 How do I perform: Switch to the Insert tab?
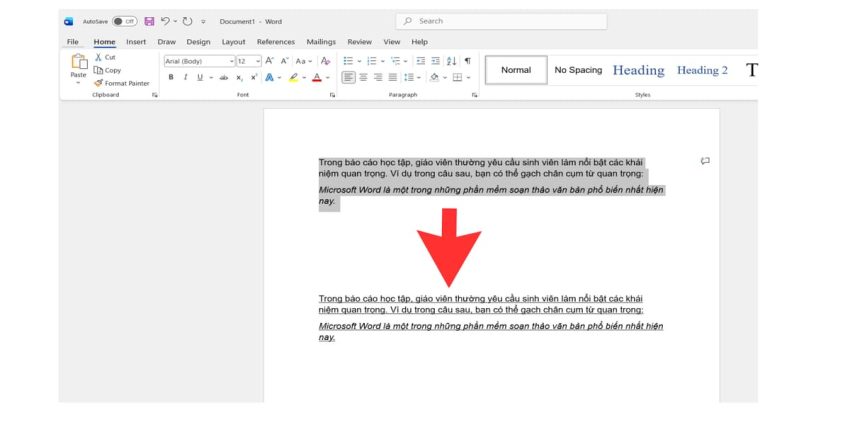(136, 42)
